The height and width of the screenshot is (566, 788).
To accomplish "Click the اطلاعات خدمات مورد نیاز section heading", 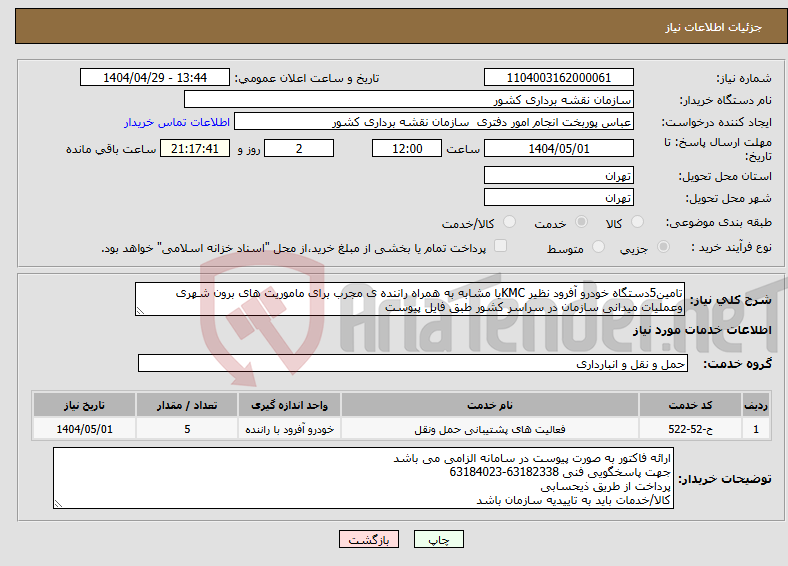I will click(x=702, y=330).
